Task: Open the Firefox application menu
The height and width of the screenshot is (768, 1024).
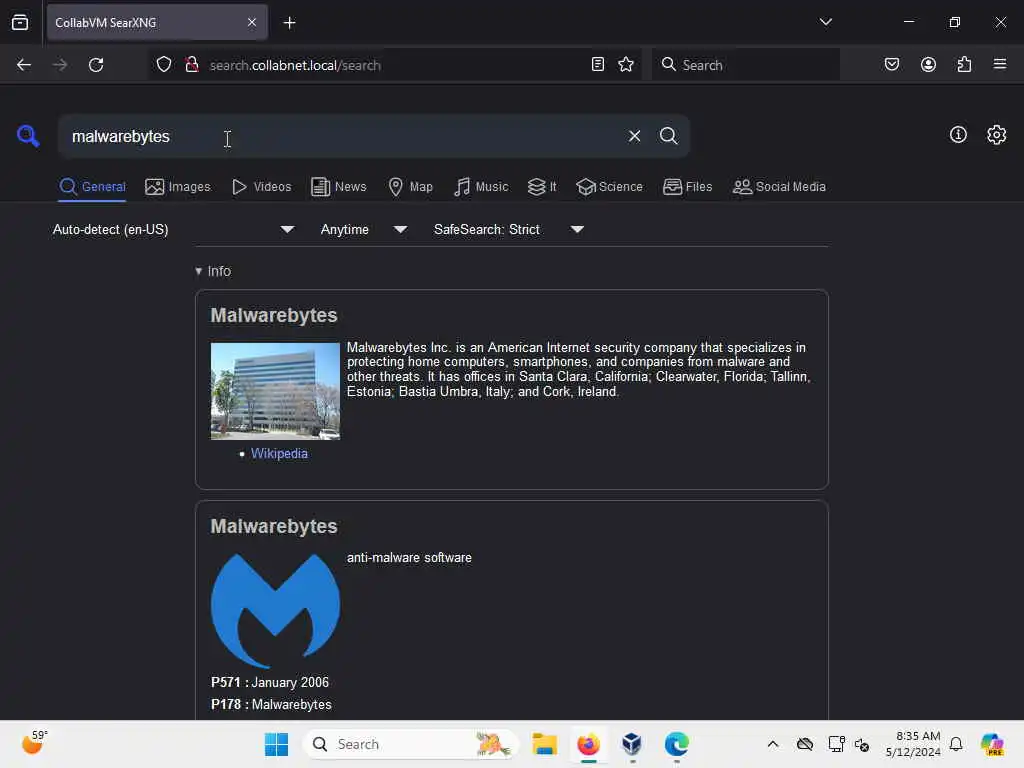Action: [1000, 64]
